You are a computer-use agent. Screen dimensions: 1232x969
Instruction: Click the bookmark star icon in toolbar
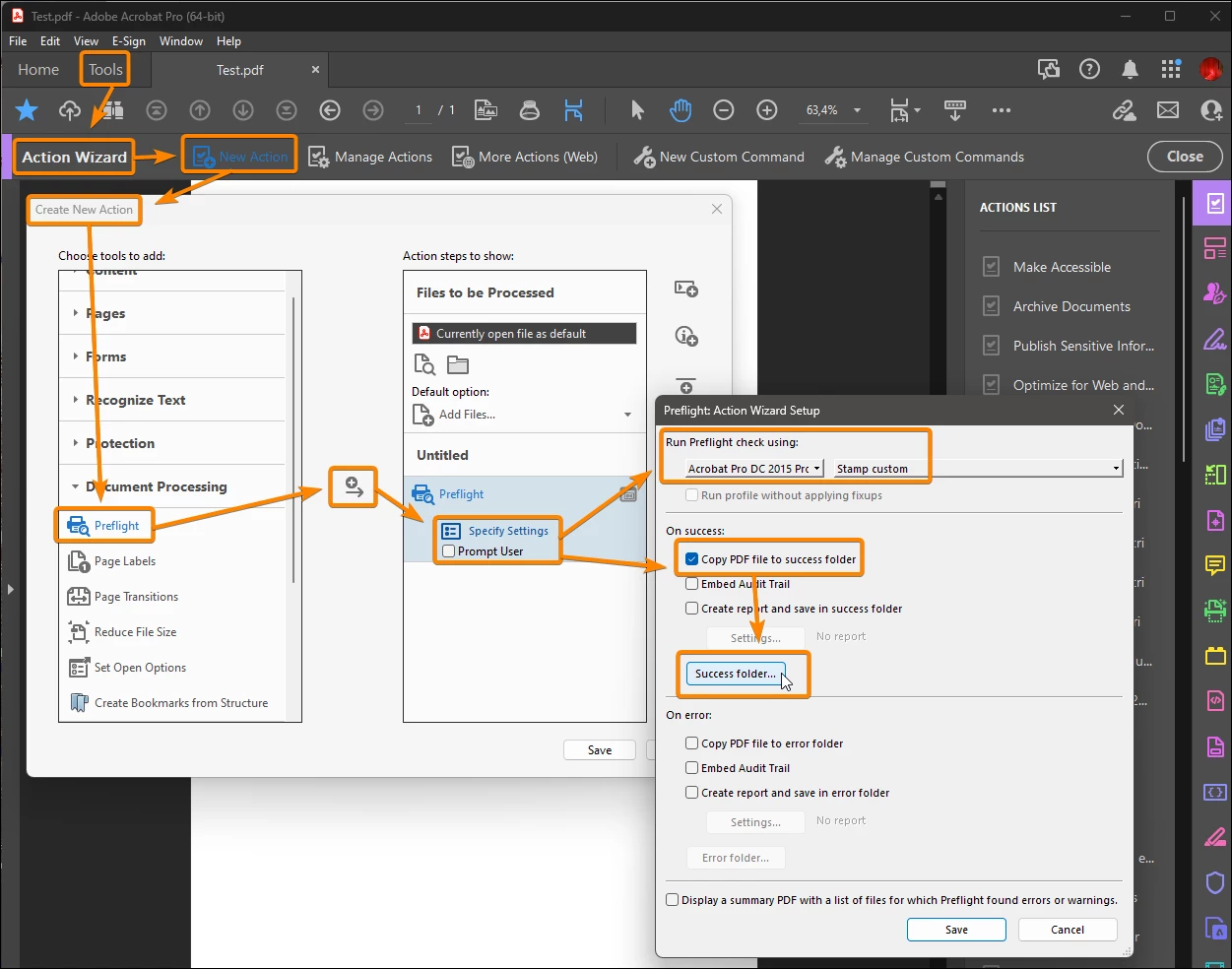27,110
